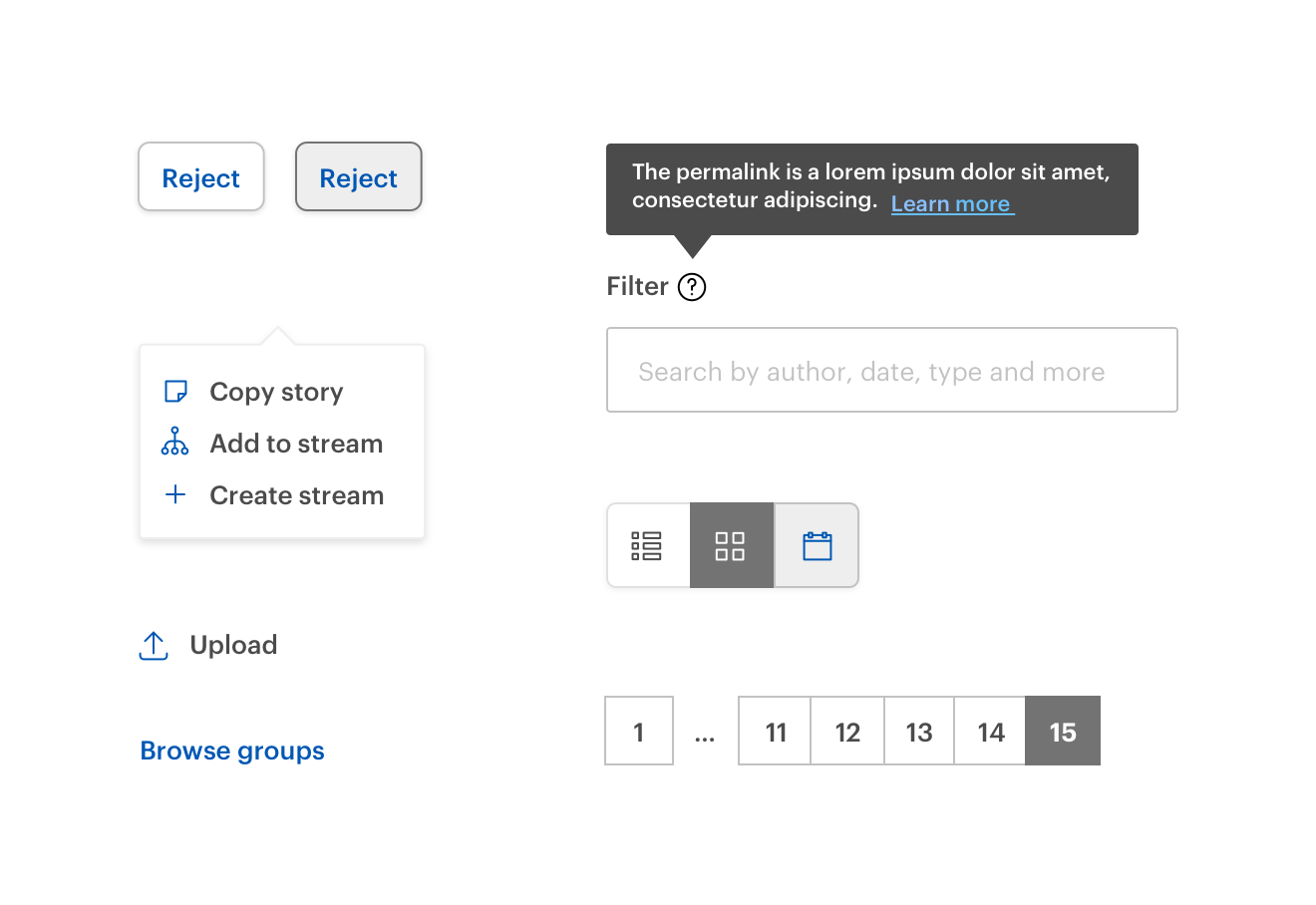Switch to calendar view
Image resolution: width=1316 pixels, height=905 pixels.
[x=817, y=546]
